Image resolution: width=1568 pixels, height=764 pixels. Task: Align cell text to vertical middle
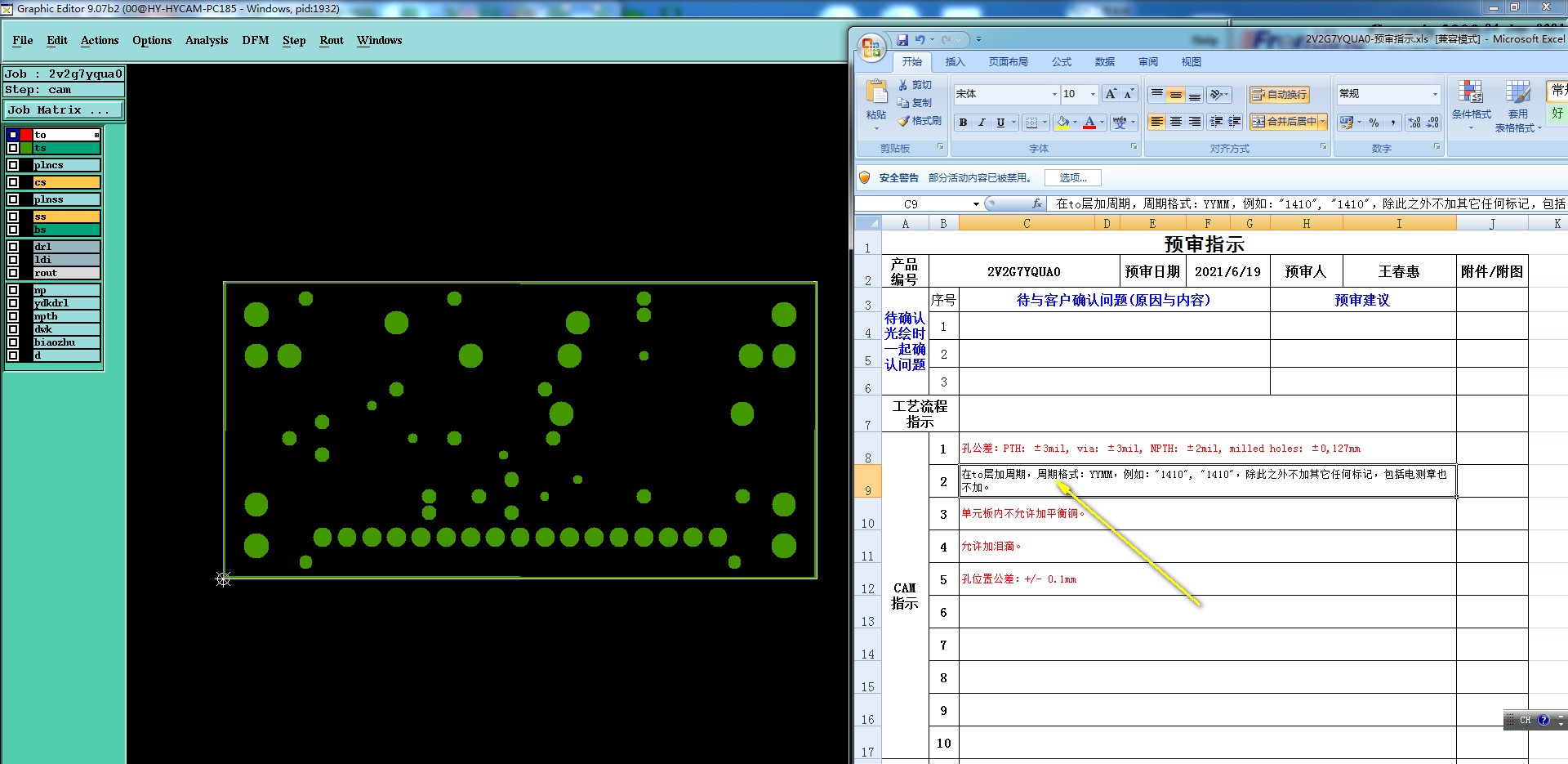[1176, 95]
